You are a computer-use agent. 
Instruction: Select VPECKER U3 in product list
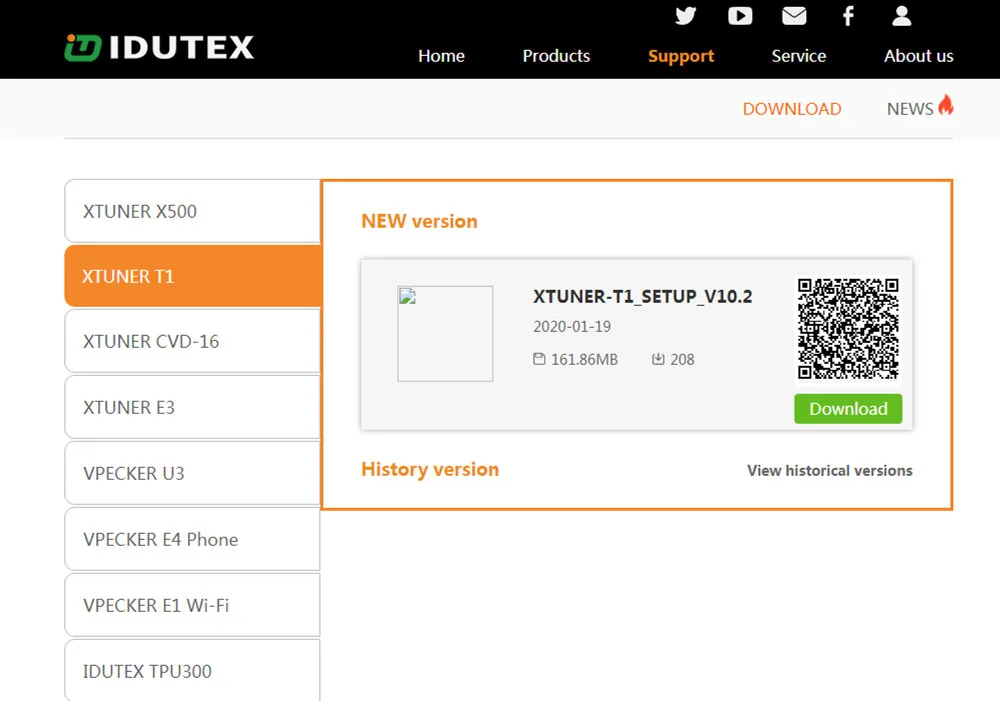[x=193, y=473]
